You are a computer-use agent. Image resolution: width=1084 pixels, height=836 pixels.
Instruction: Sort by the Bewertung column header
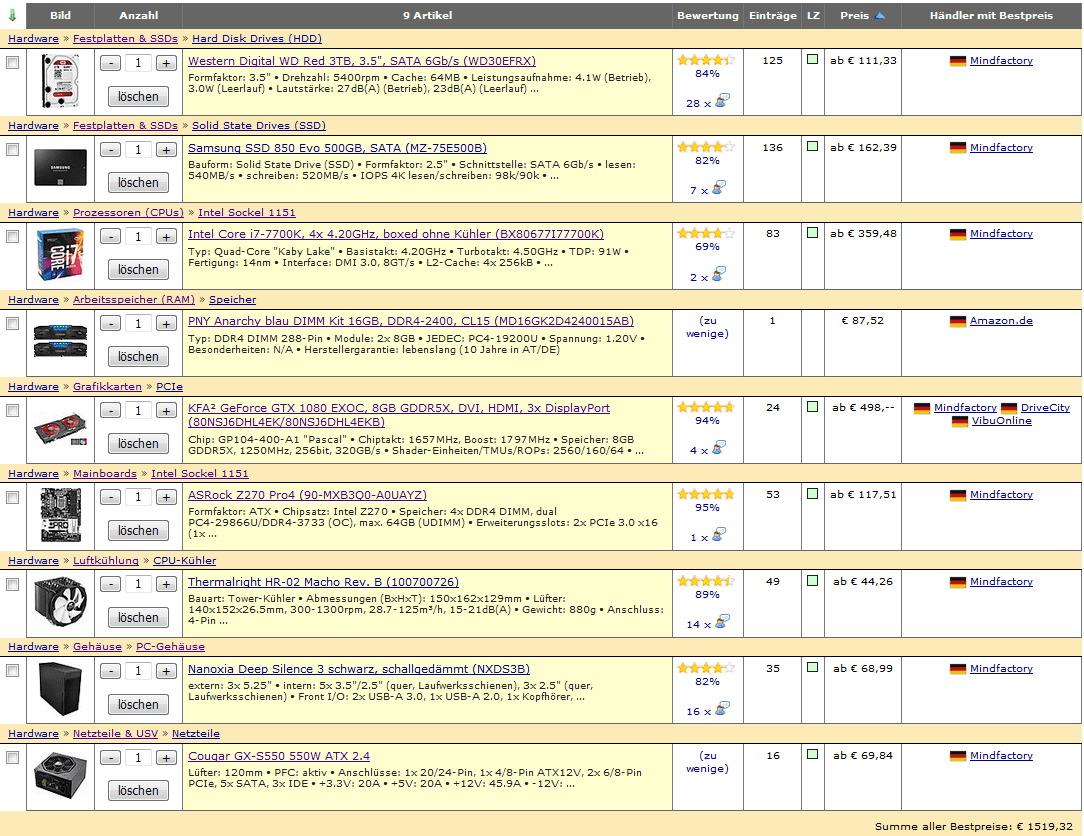coord(707,15)
